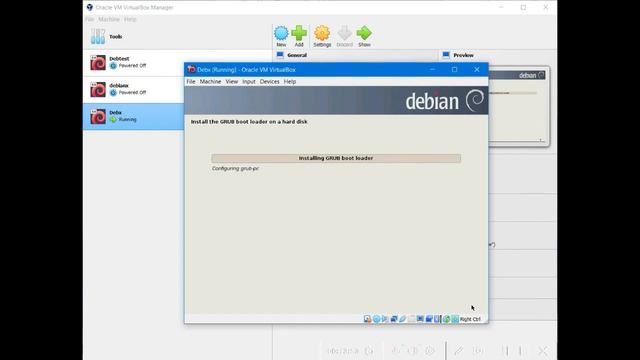640x360 pixels.
Task: Click the display icon in VM status bar
Action: coord(420,319)
